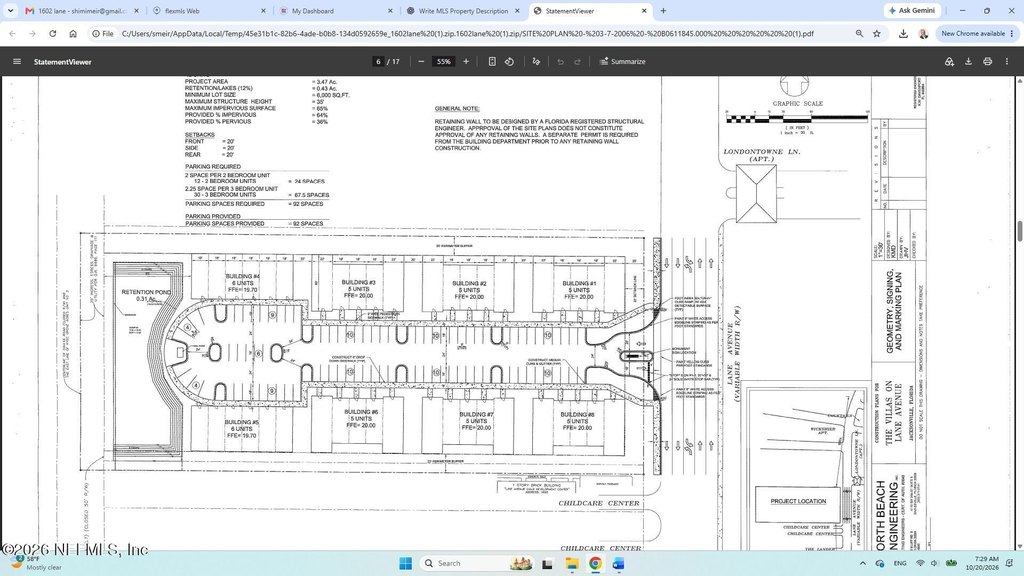Open Word from the taskbar
Image resolution: width=1024 pixels, height=576 pixels.
pyautogui.click(x=618, y=563)
